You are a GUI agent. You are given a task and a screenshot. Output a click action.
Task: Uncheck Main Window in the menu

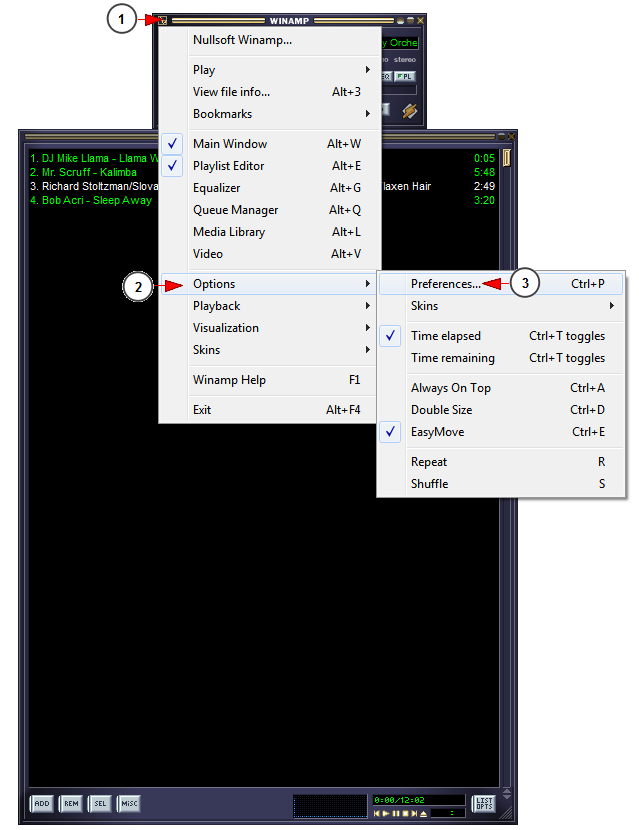click(x=269, y=144)
